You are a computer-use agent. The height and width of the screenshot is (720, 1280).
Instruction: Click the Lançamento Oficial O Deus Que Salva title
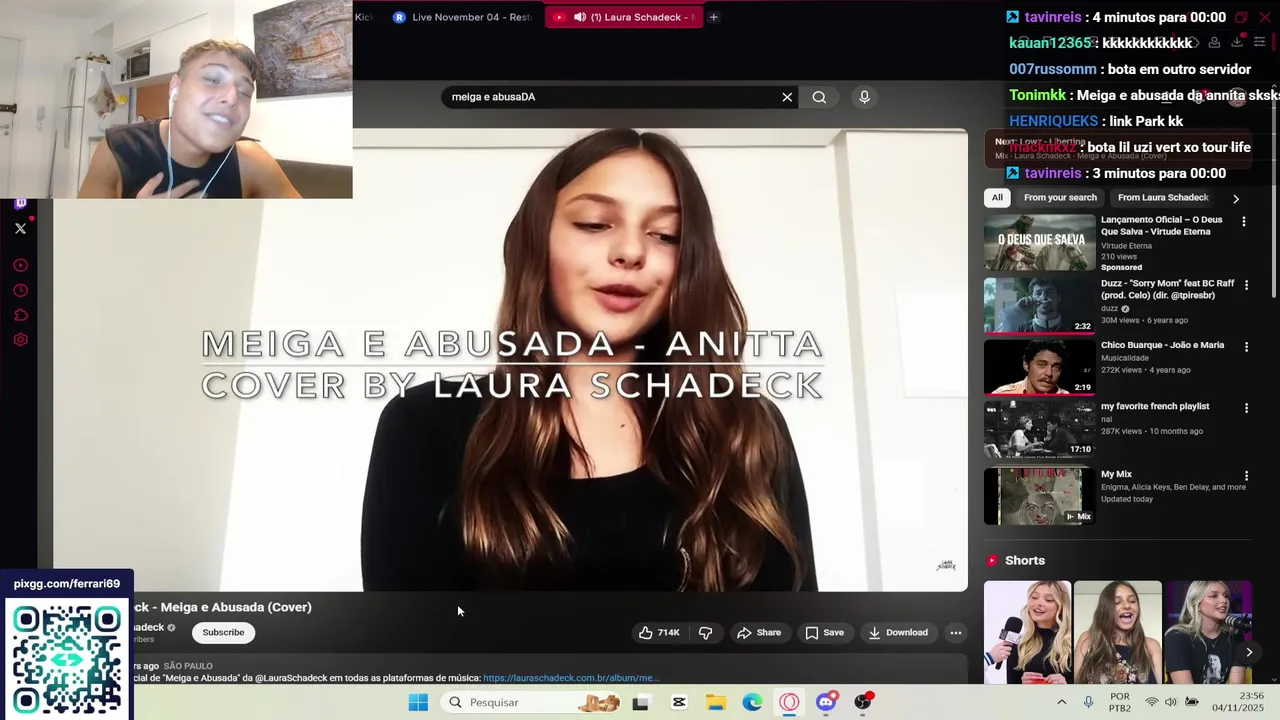click(1162, 225)
